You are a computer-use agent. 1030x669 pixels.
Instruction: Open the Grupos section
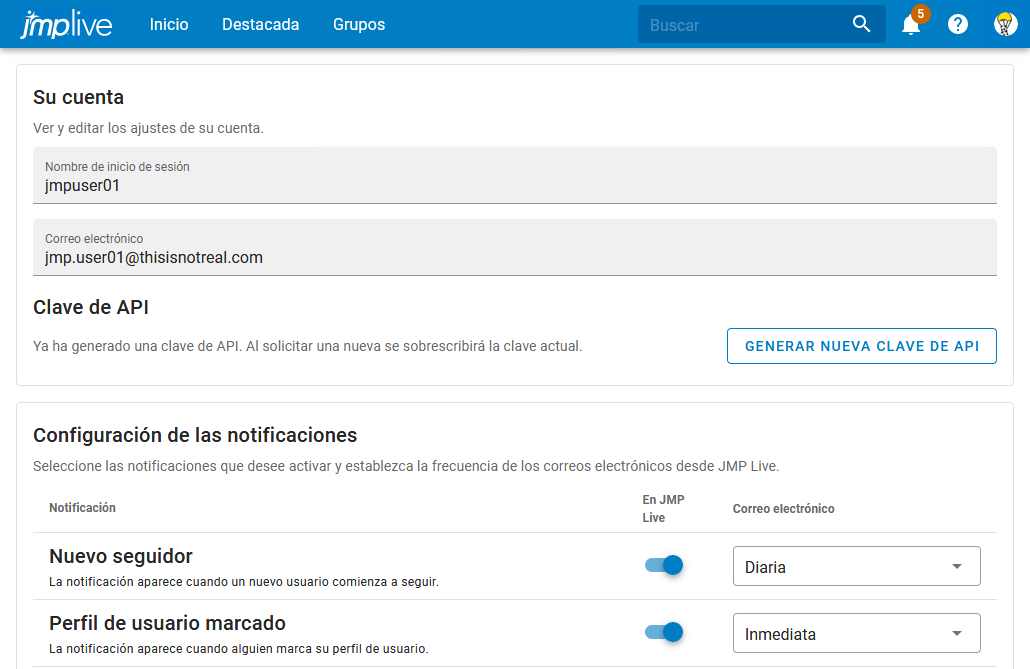(x=359, y=24)
